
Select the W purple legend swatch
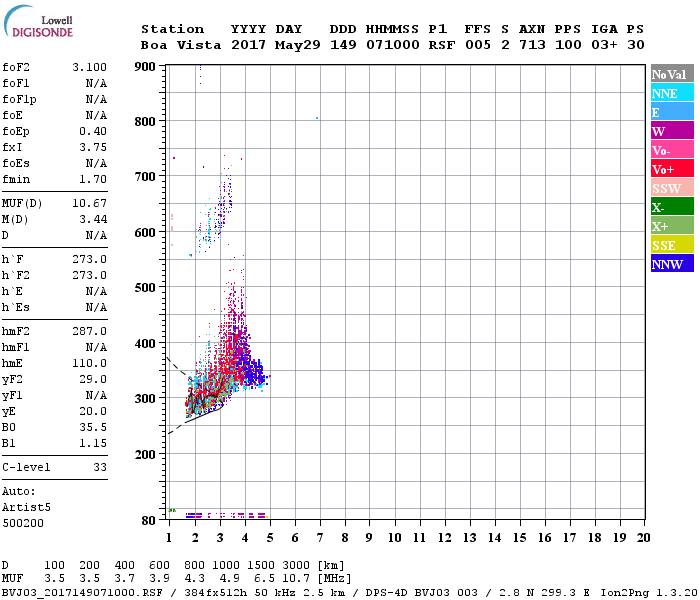tap(672, 131)
